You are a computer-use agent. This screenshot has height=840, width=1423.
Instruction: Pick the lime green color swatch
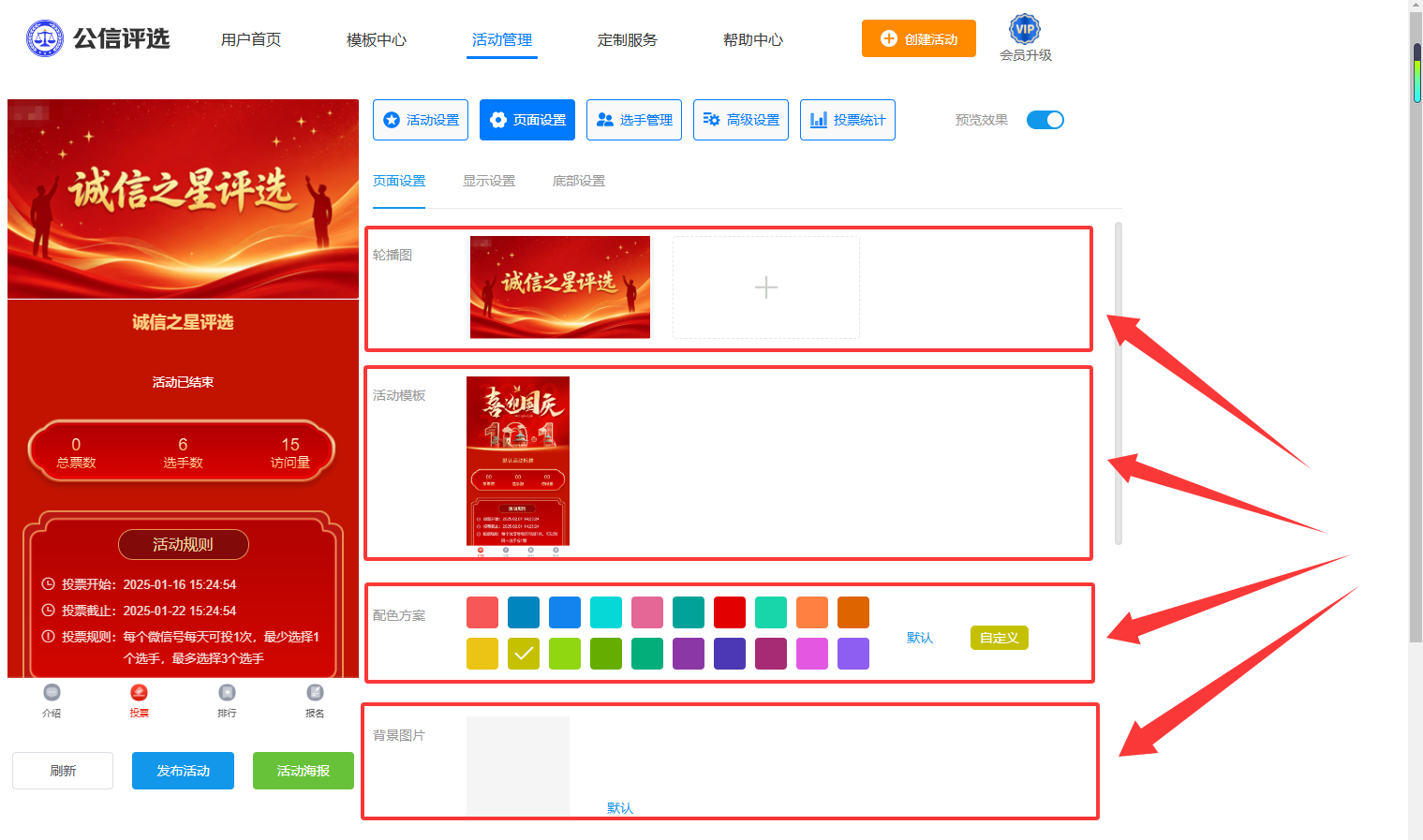pyautogui.click(x=565, y=654)
